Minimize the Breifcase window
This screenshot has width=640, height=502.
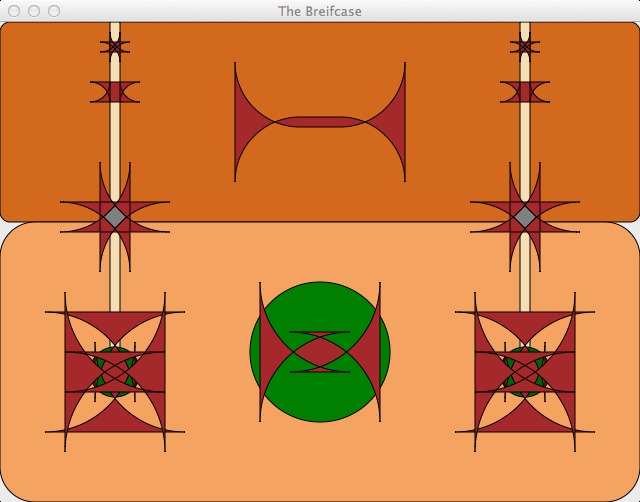click(x=34, y=11)
